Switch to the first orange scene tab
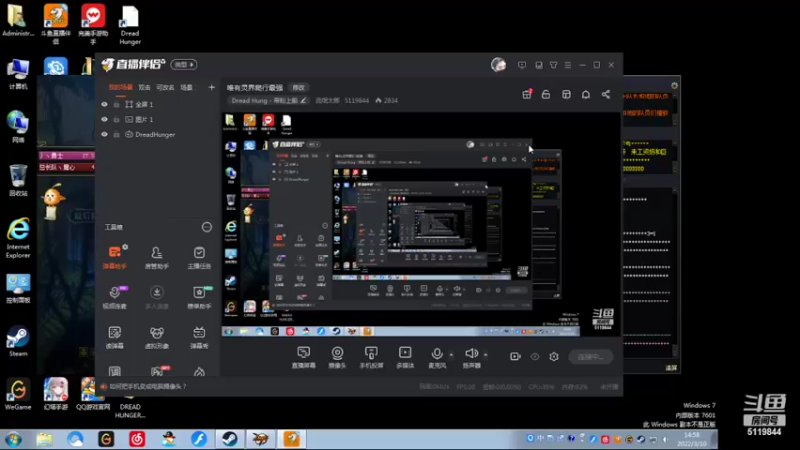800x450 pixels. (120, 88)
